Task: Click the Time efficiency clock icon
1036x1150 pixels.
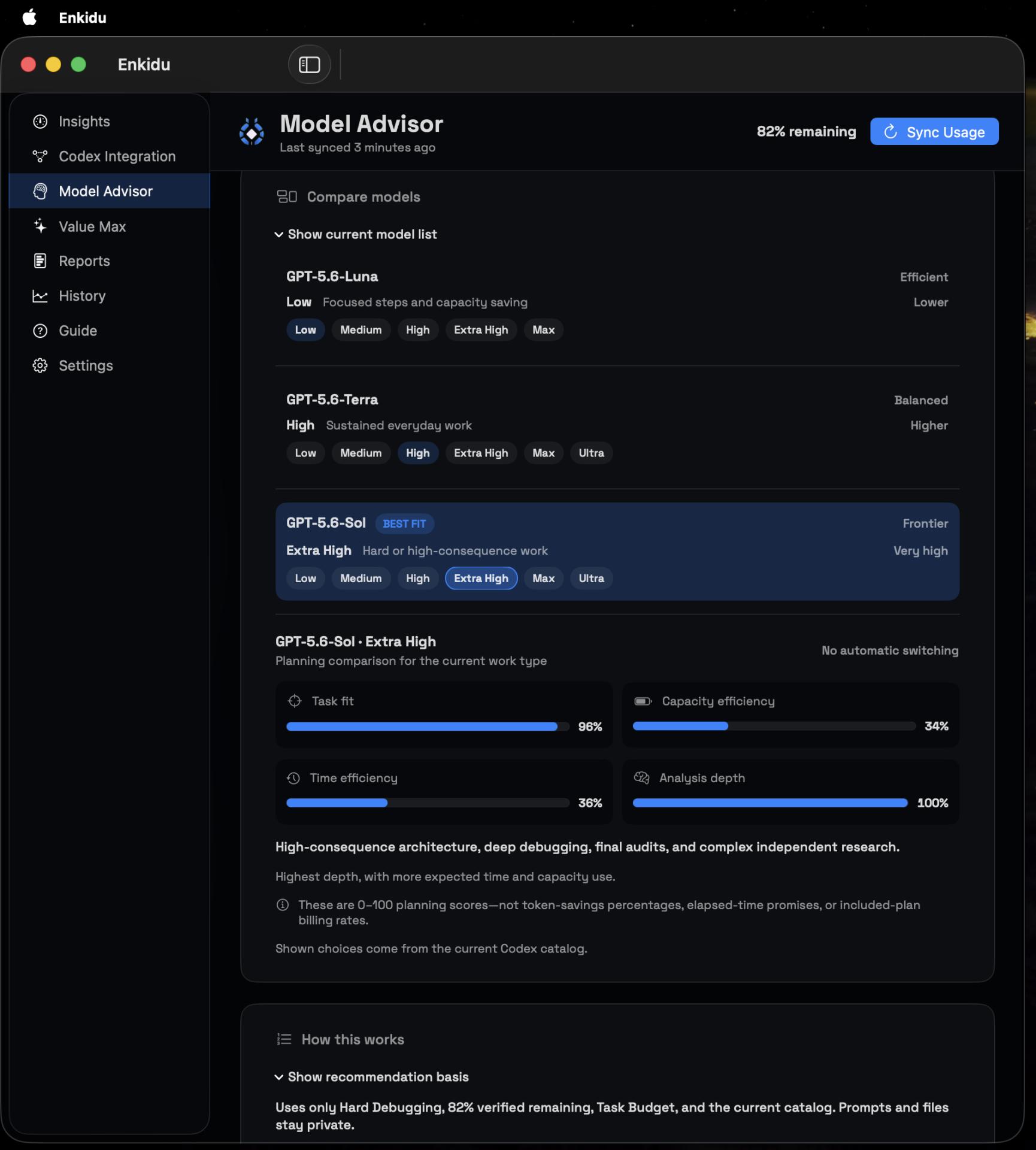Action: tap(293, 777)
